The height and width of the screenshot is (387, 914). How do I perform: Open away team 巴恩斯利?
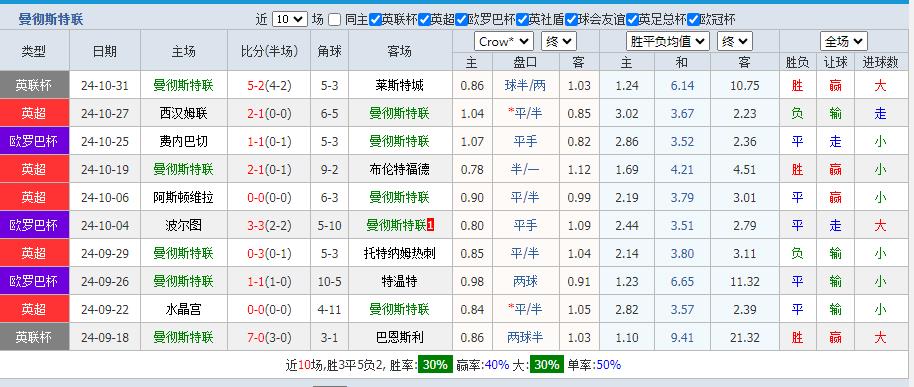pyautogui.click(x=400, y=337)
